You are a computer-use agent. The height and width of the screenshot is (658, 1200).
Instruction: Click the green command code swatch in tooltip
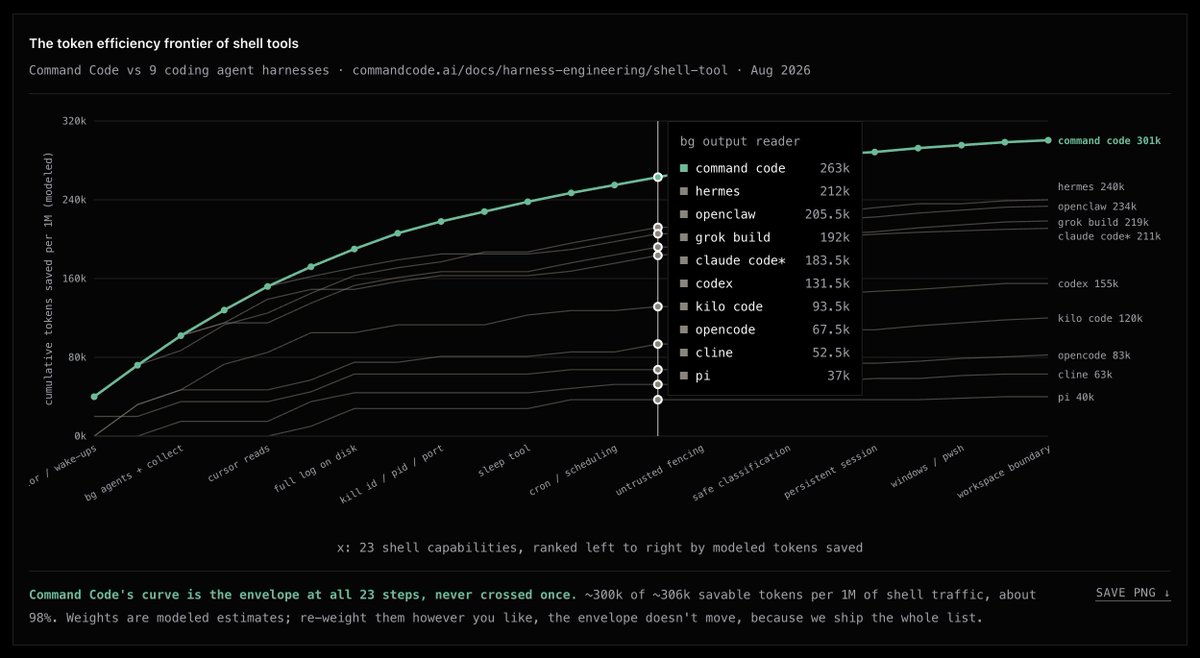coord(684,168)
